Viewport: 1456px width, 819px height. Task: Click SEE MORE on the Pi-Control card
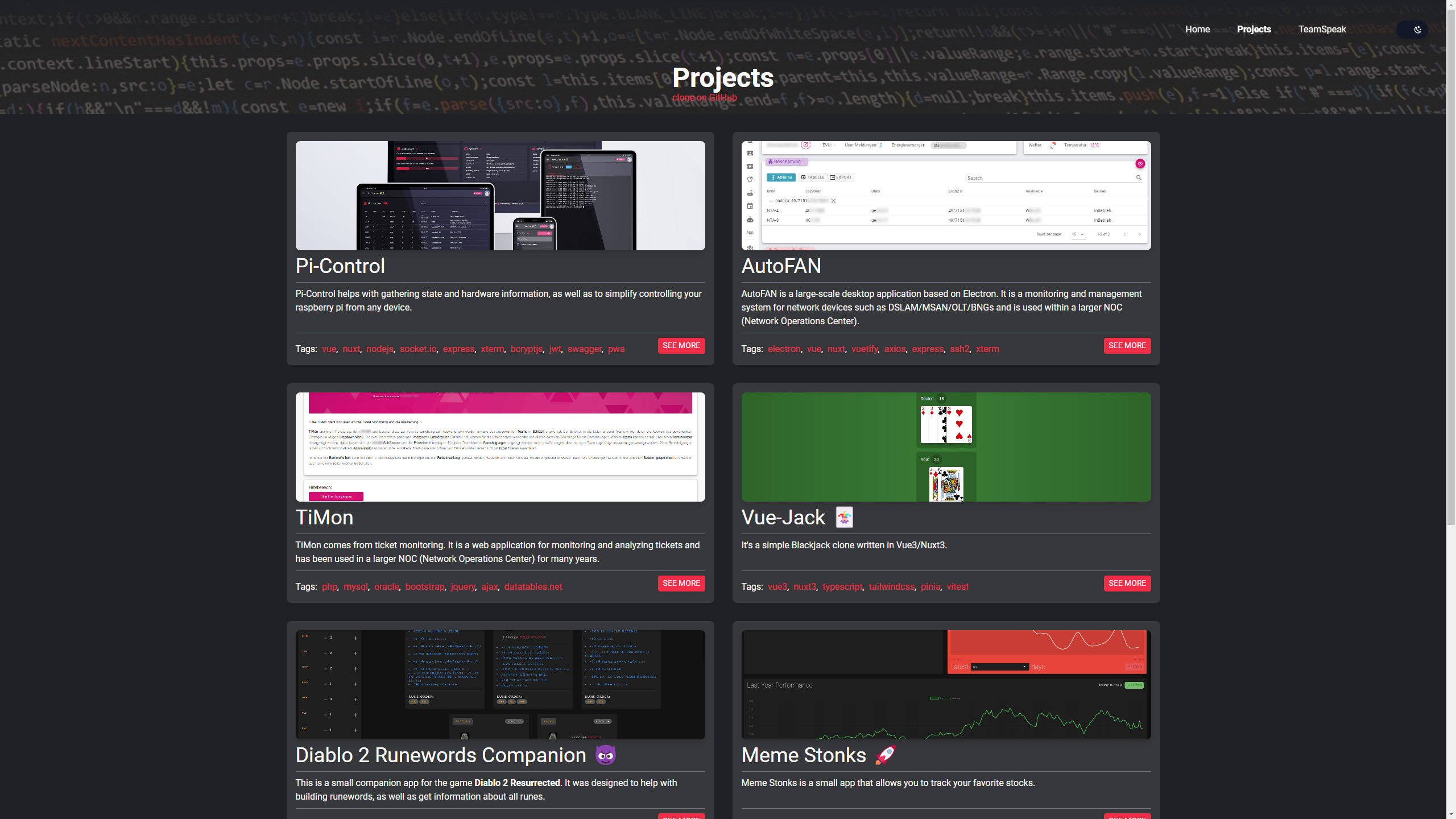tap(681, 346)
